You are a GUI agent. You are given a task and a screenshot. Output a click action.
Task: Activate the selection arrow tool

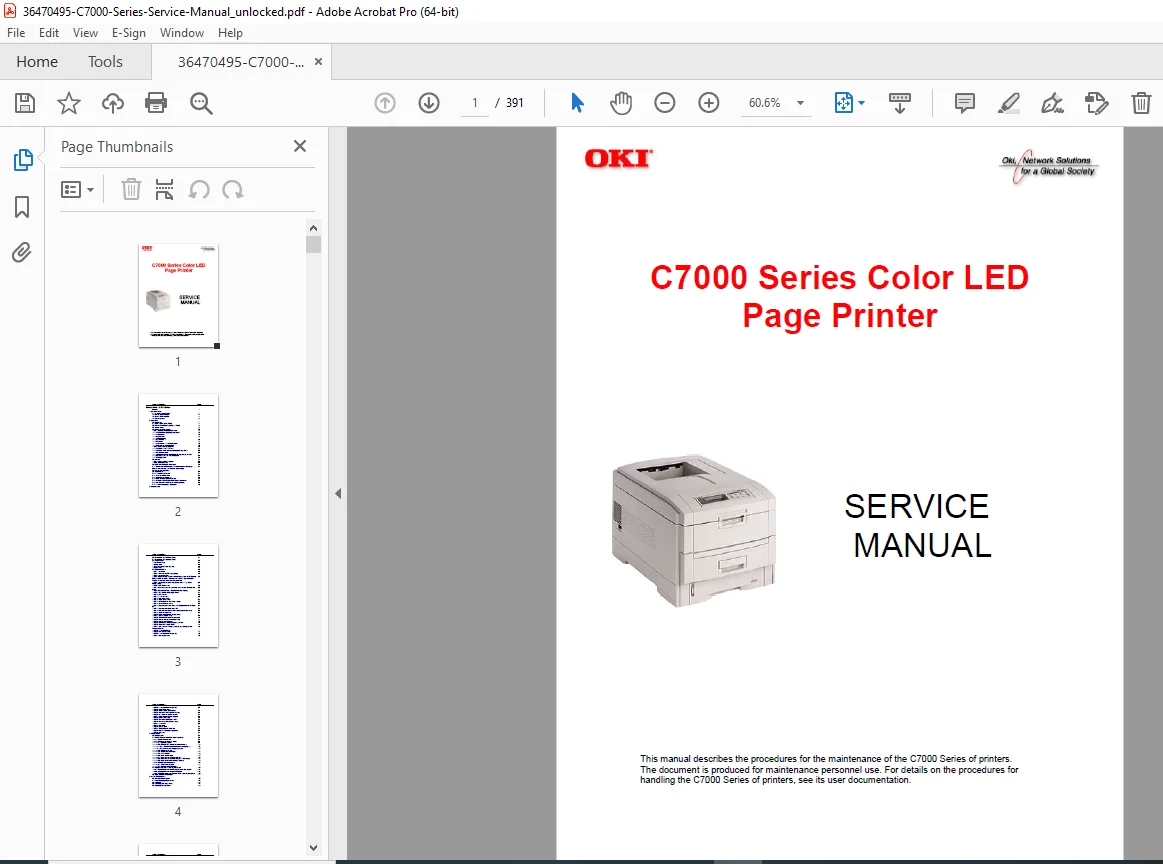point(577,103)
